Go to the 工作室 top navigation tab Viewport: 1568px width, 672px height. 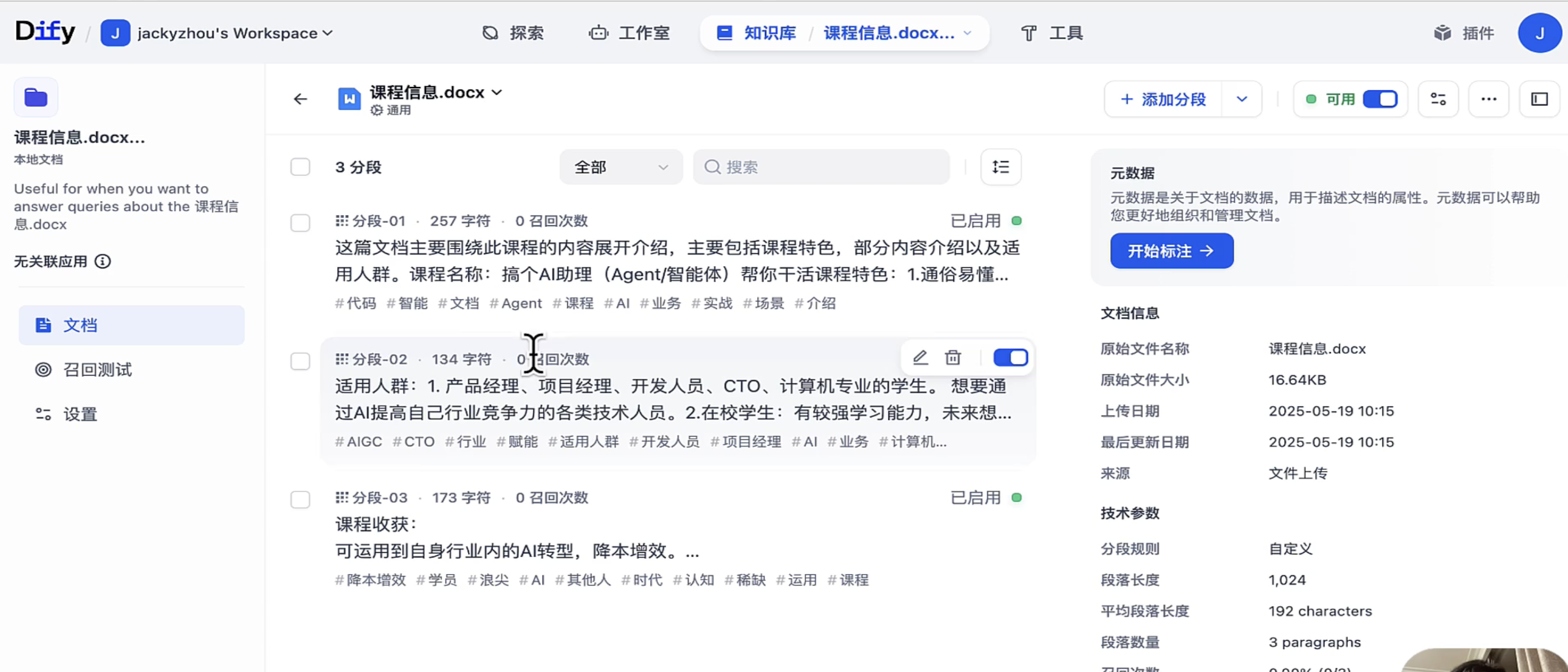coord(629,33)
